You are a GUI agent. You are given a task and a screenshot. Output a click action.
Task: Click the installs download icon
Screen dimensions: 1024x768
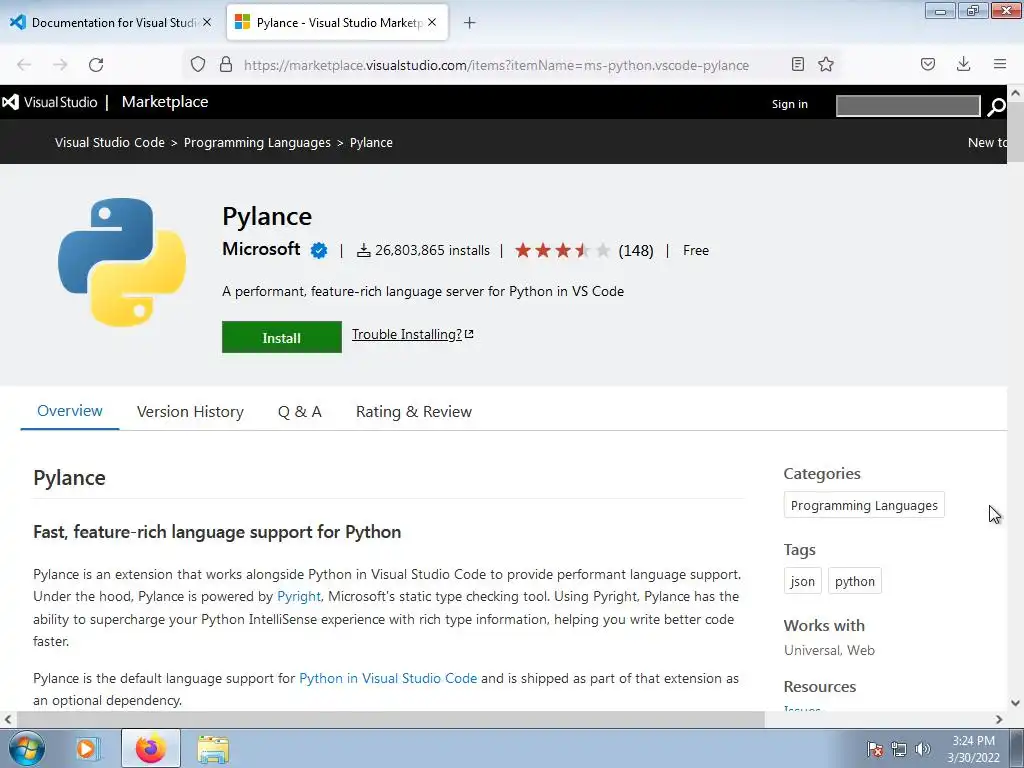coord(364,250)
